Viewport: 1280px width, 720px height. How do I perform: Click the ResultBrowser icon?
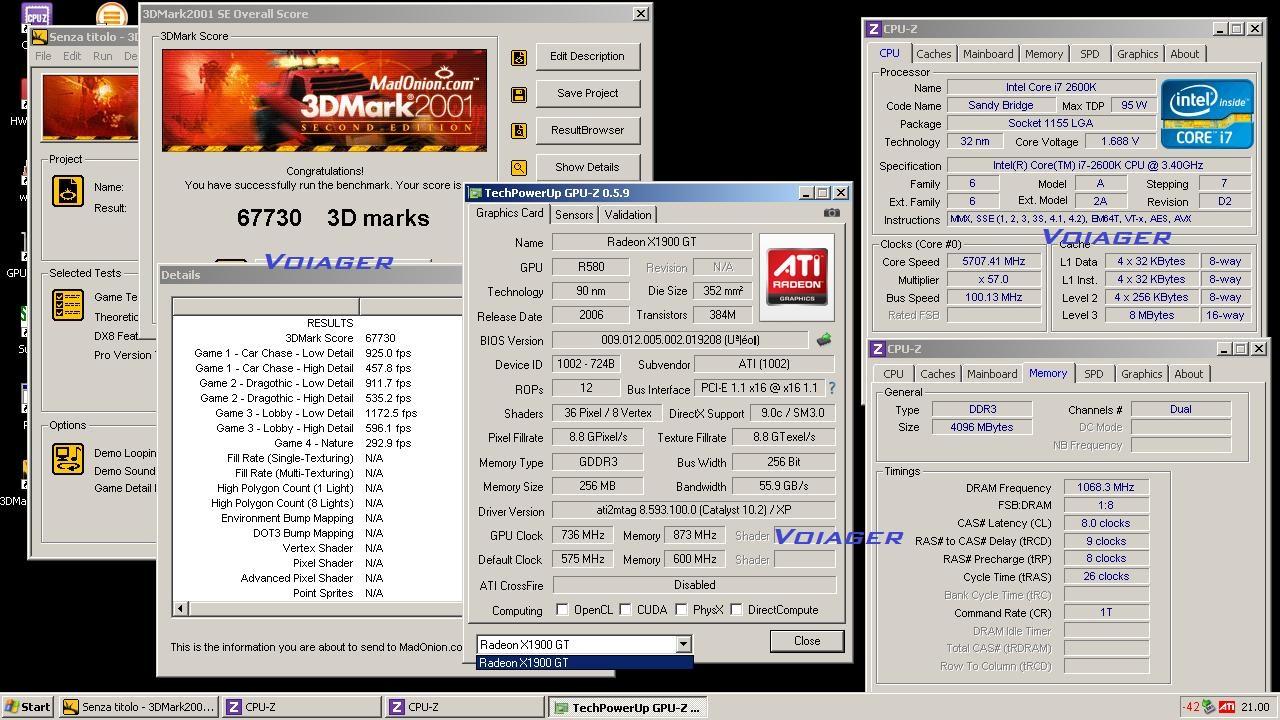(x=519, y=131)
